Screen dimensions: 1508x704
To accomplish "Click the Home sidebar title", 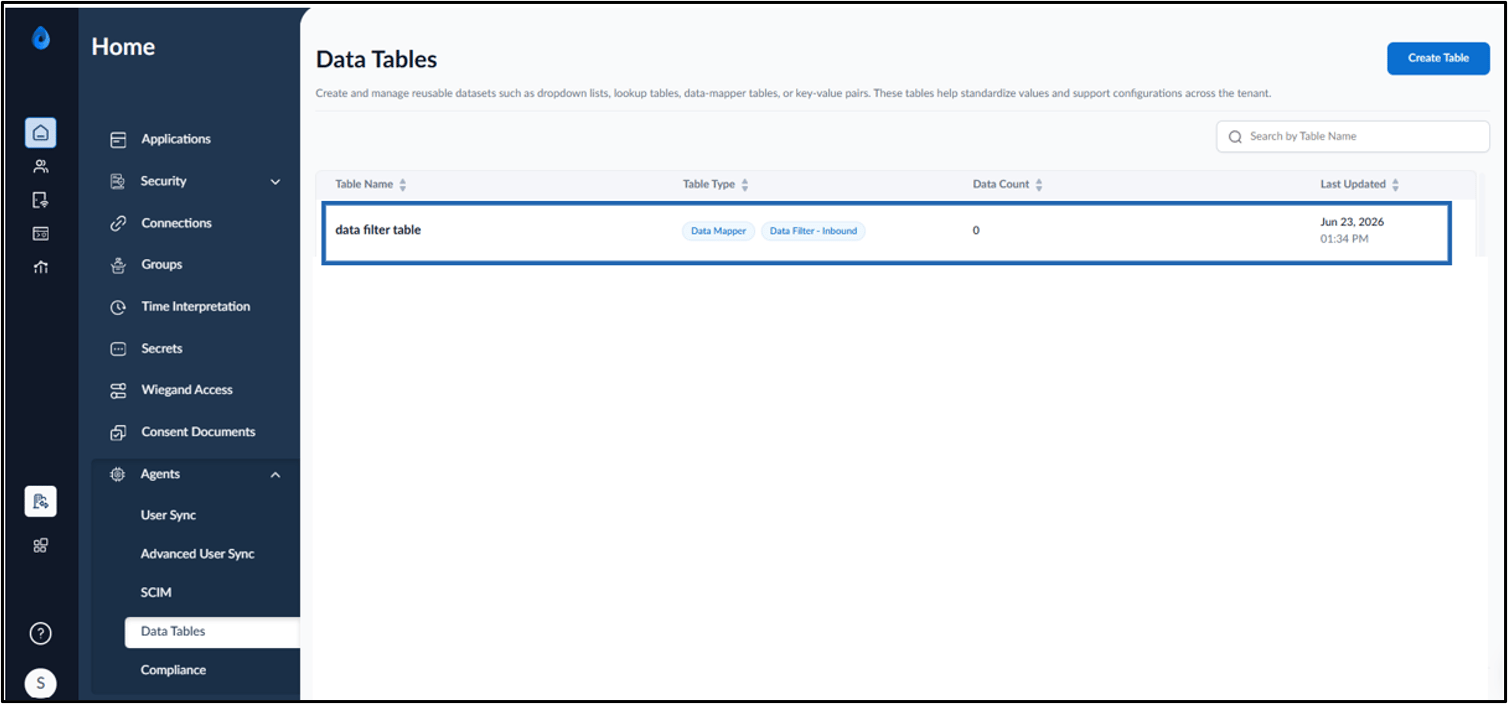I will [123, 47].
